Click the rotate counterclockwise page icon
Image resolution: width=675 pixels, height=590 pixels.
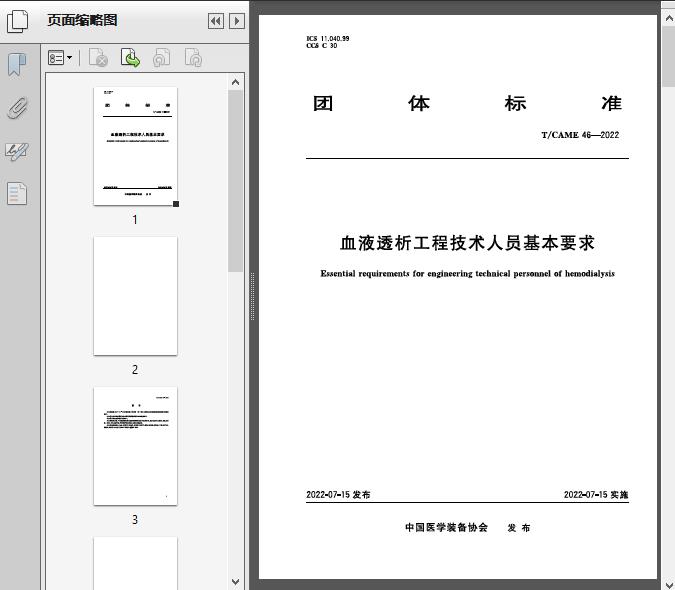point(161,58)
